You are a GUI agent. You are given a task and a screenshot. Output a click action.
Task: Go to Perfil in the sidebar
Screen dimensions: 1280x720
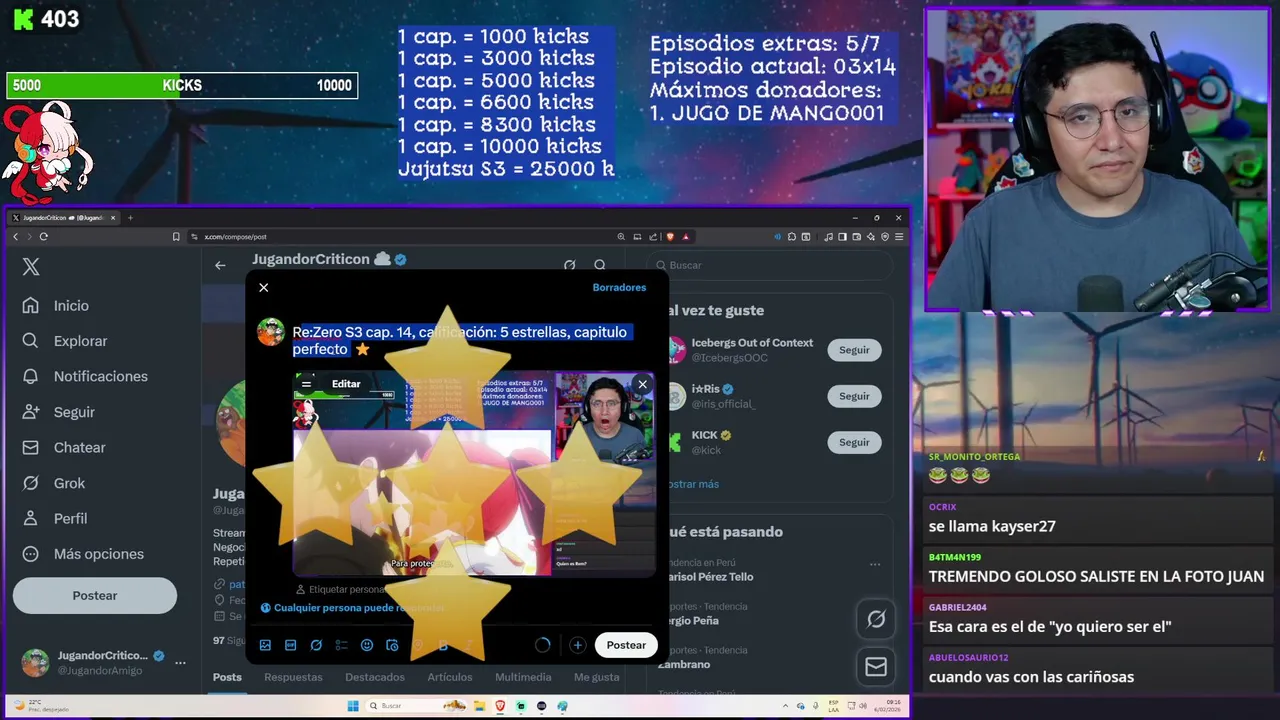pyautogui.click(x=55, y=518)
